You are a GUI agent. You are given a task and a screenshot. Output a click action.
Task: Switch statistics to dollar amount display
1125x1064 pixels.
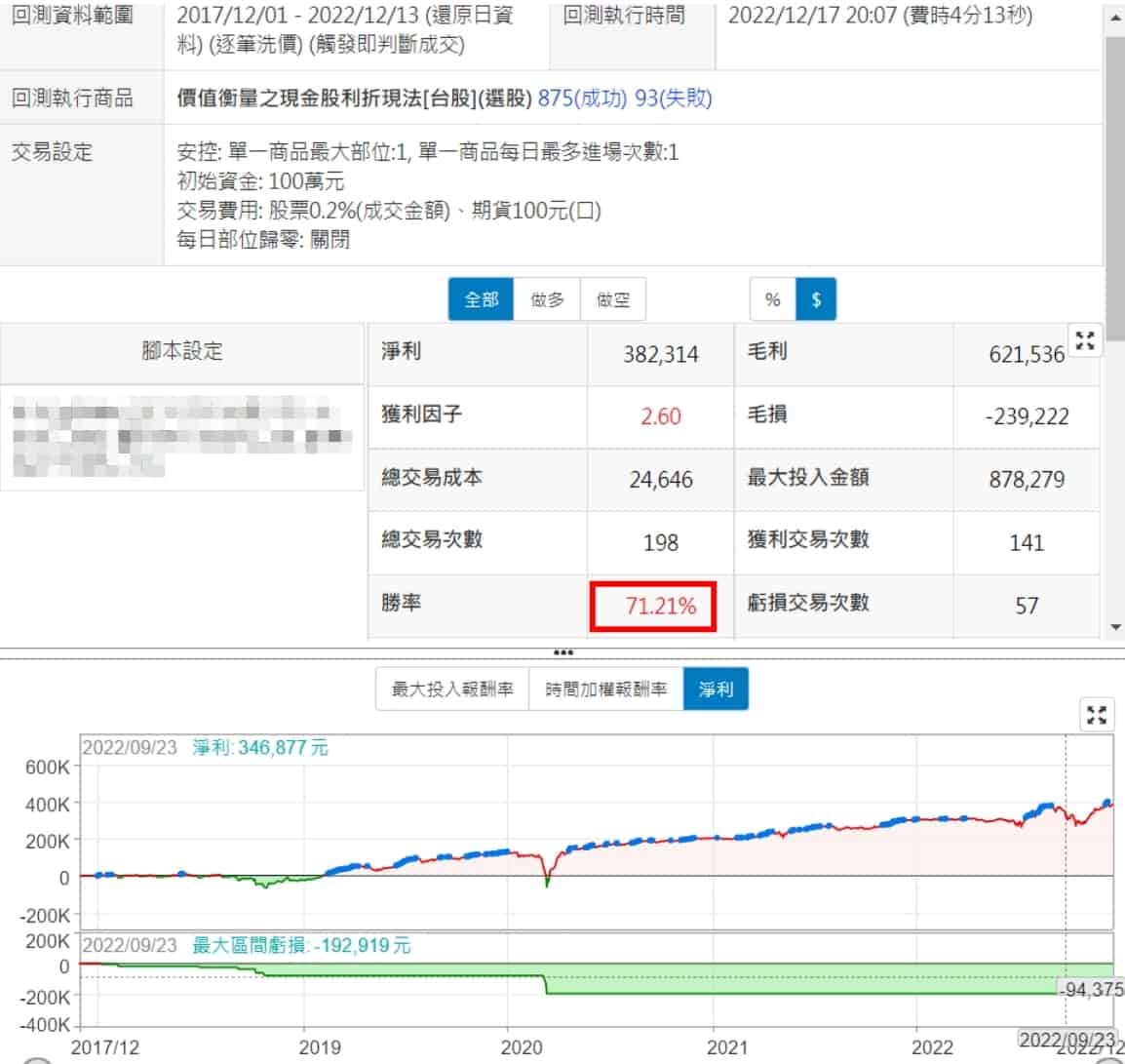(816, 300)
